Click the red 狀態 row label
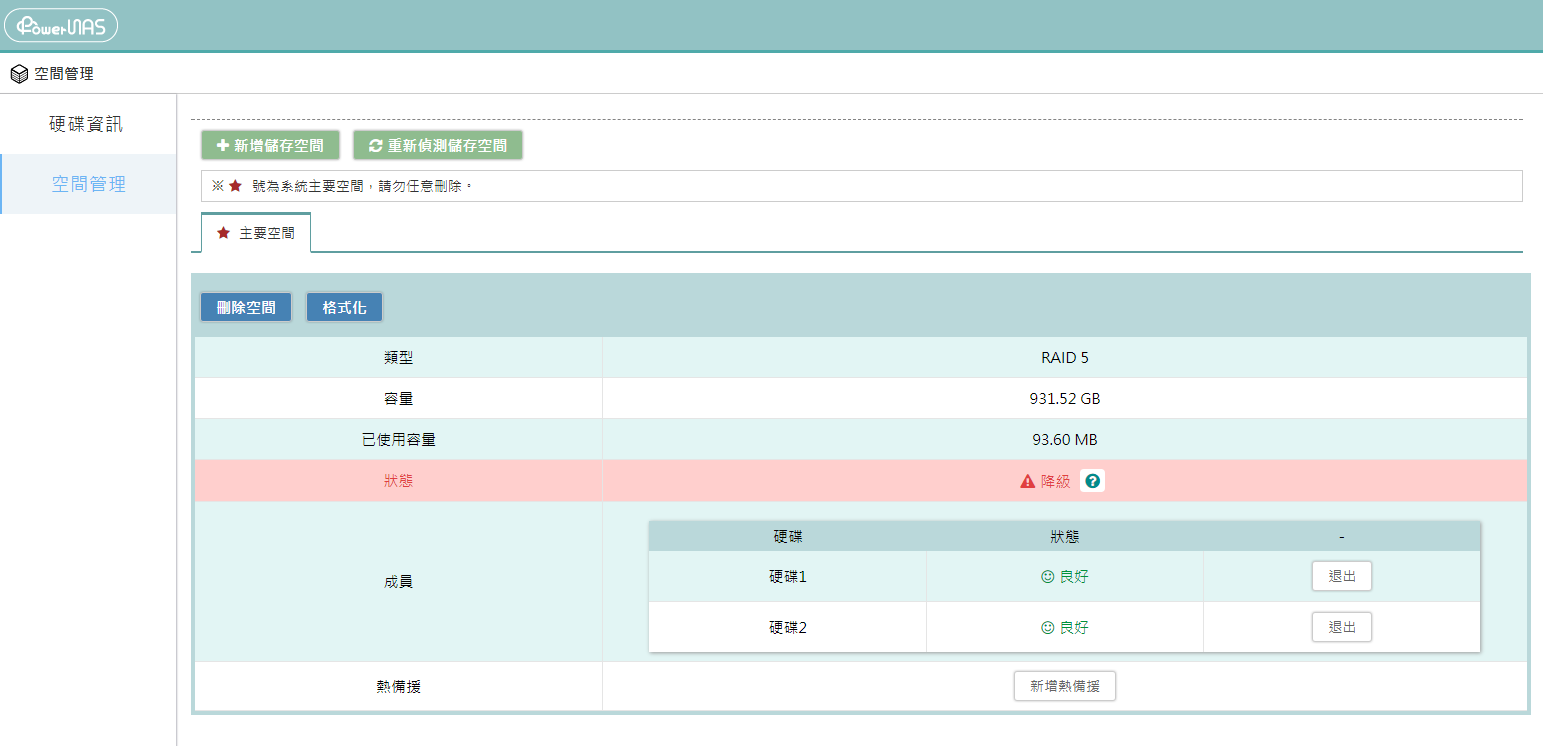 click(x=398, y=481)
